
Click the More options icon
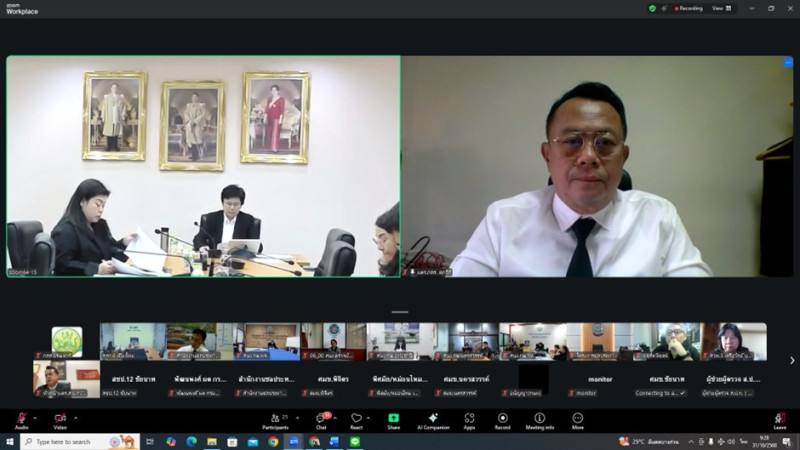coord(578,419)
